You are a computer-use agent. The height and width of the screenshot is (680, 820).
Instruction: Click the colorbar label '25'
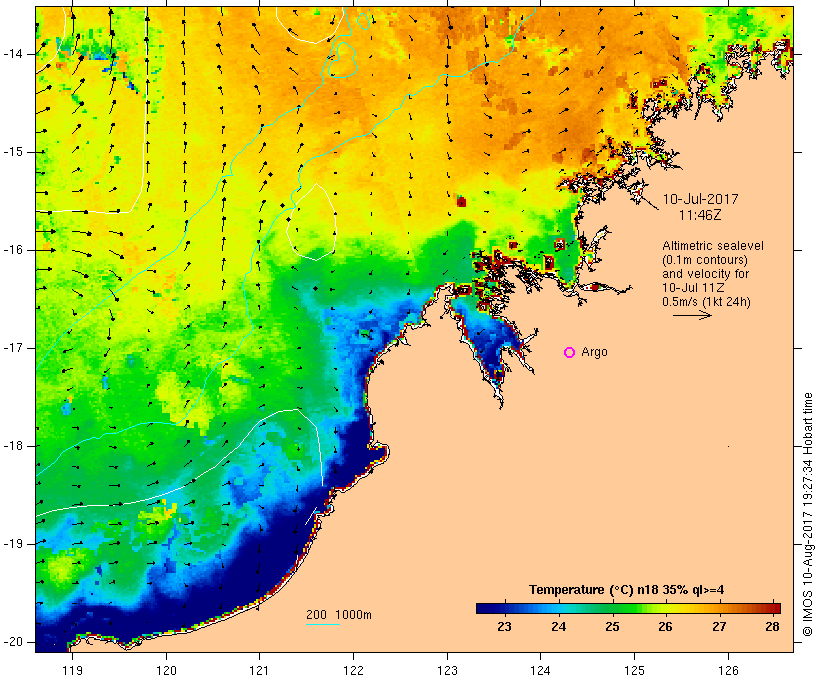pos(612,627)
